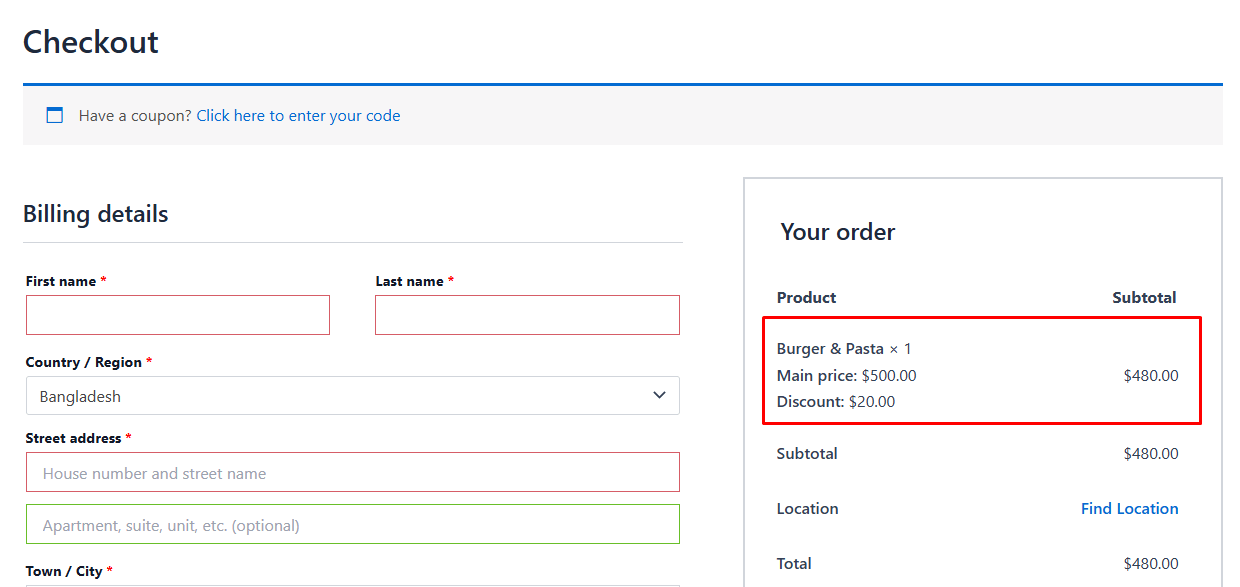The width and height of the screenshot is (1240, 587).
Task: Click the Discount $20.00 line
Action: point(836,402)
